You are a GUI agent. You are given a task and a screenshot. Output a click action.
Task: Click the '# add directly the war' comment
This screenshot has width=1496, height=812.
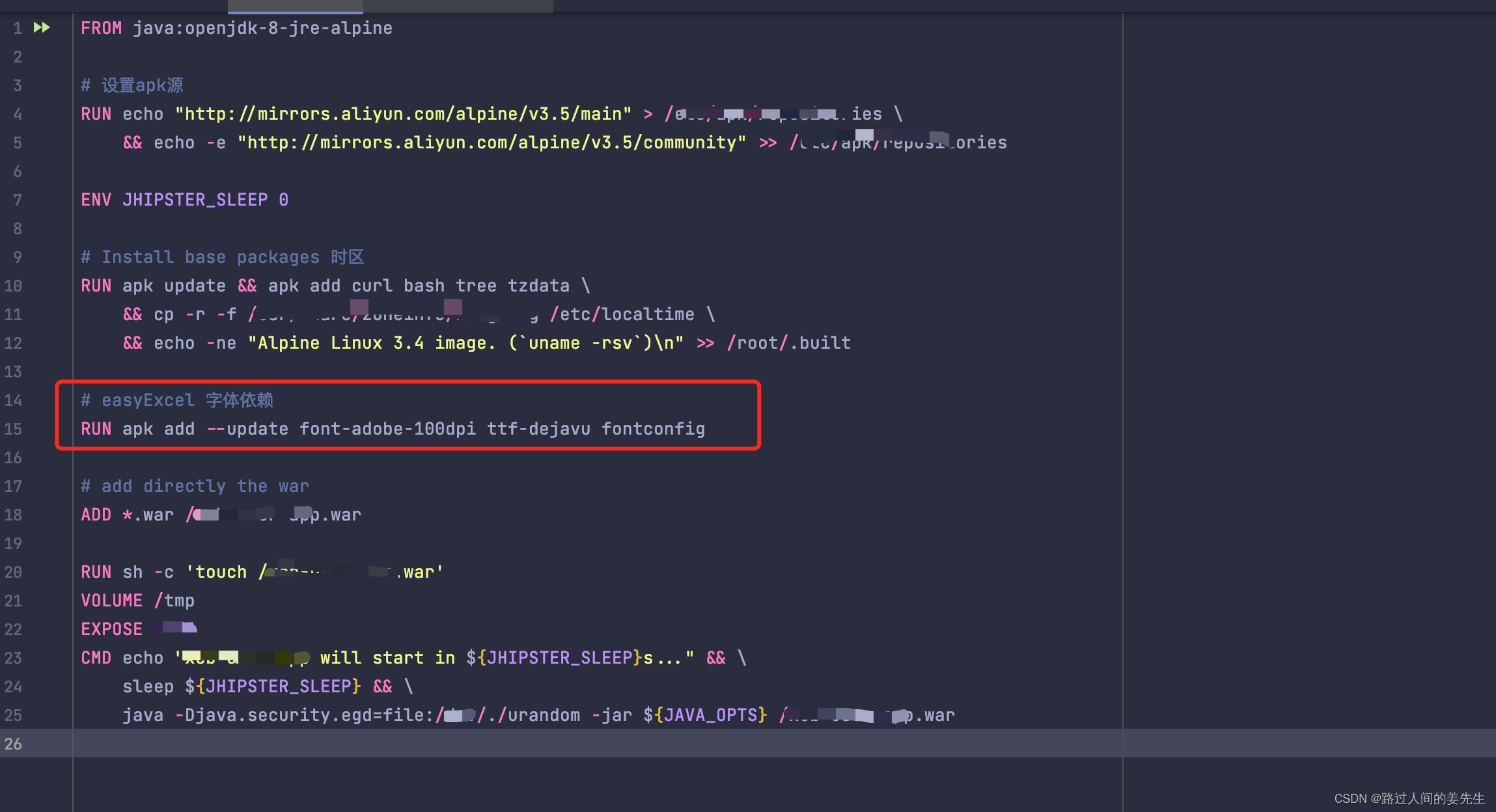(x=195, y=486)
